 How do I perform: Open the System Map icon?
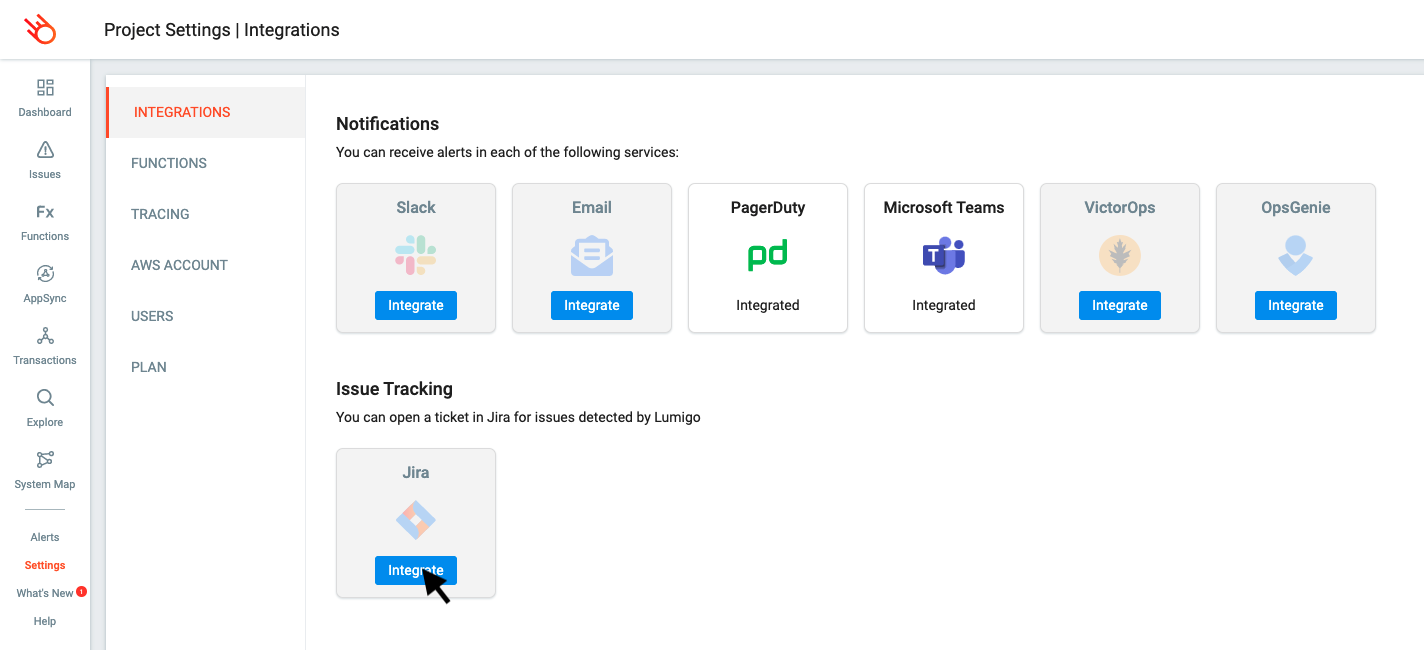pos(45,459)
